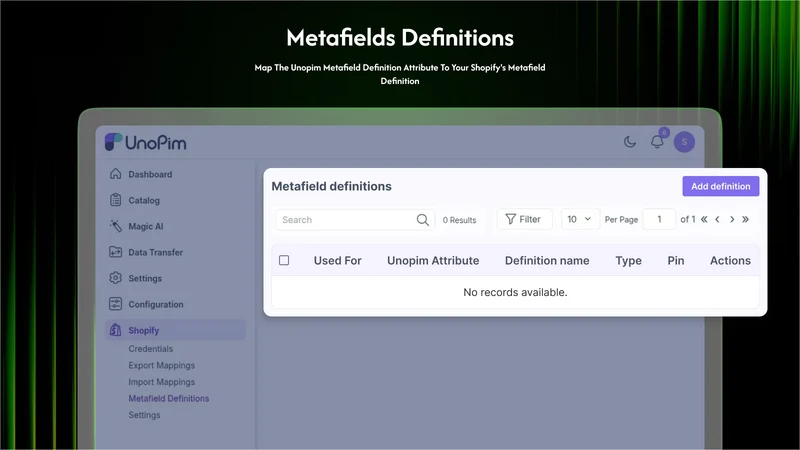Sort by Definition name column
800x450 pixels.
(x=547, y=260)
